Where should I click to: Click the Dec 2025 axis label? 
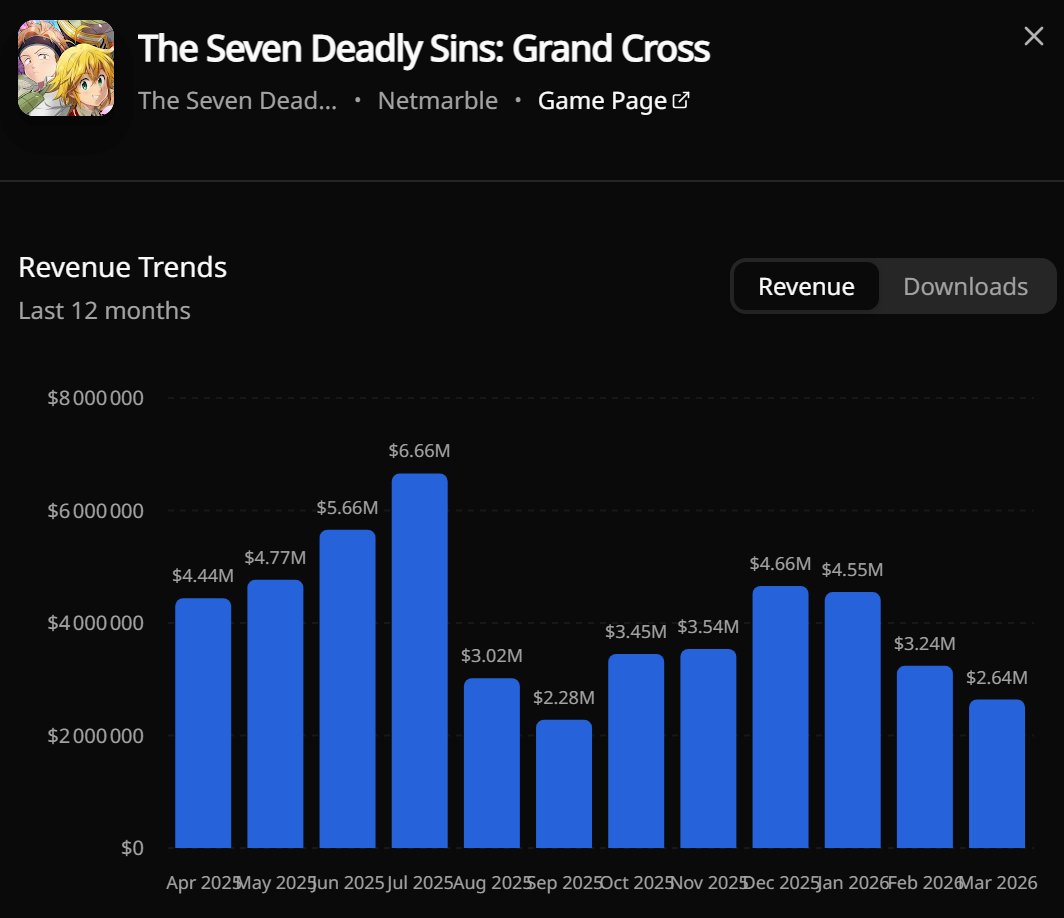tap(780, 883)
